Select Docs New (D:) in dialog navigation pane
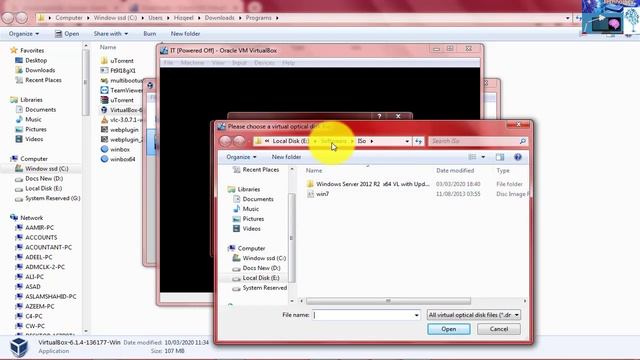This screenshot has width=640, height=360. (257, 268)
